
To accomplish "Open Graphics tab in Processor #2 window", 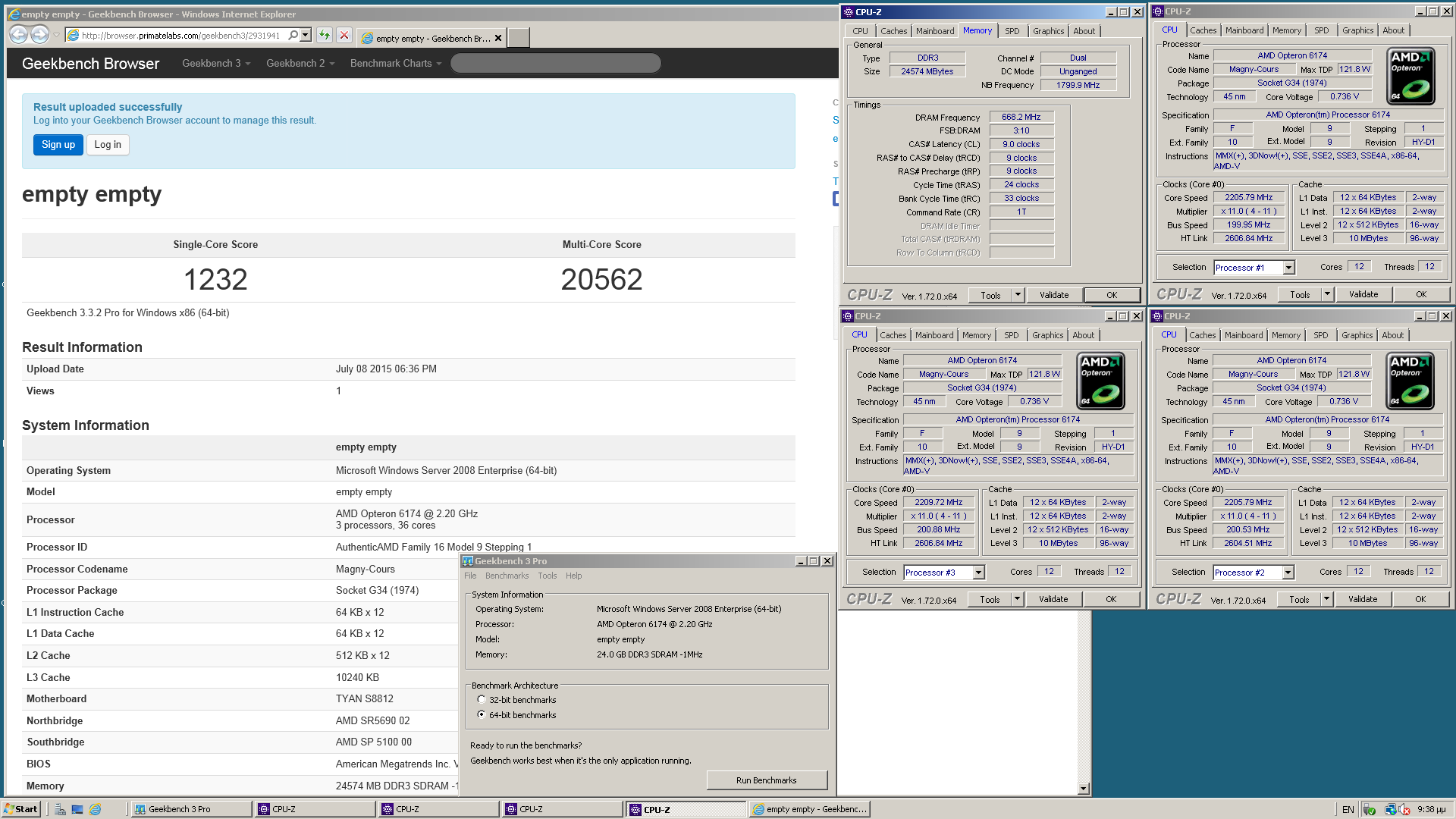I will point(1357,335).
